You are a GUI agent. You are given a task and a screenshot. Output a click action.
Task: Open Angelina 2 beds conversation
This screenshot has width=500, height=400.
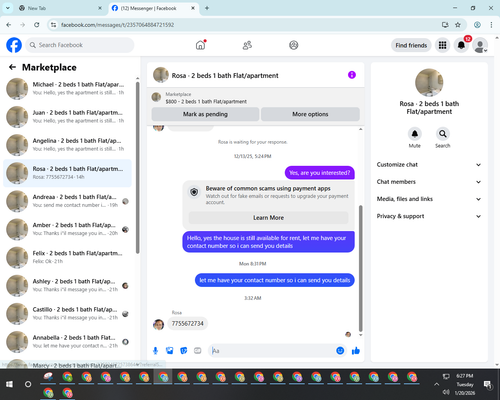(67, 145)
